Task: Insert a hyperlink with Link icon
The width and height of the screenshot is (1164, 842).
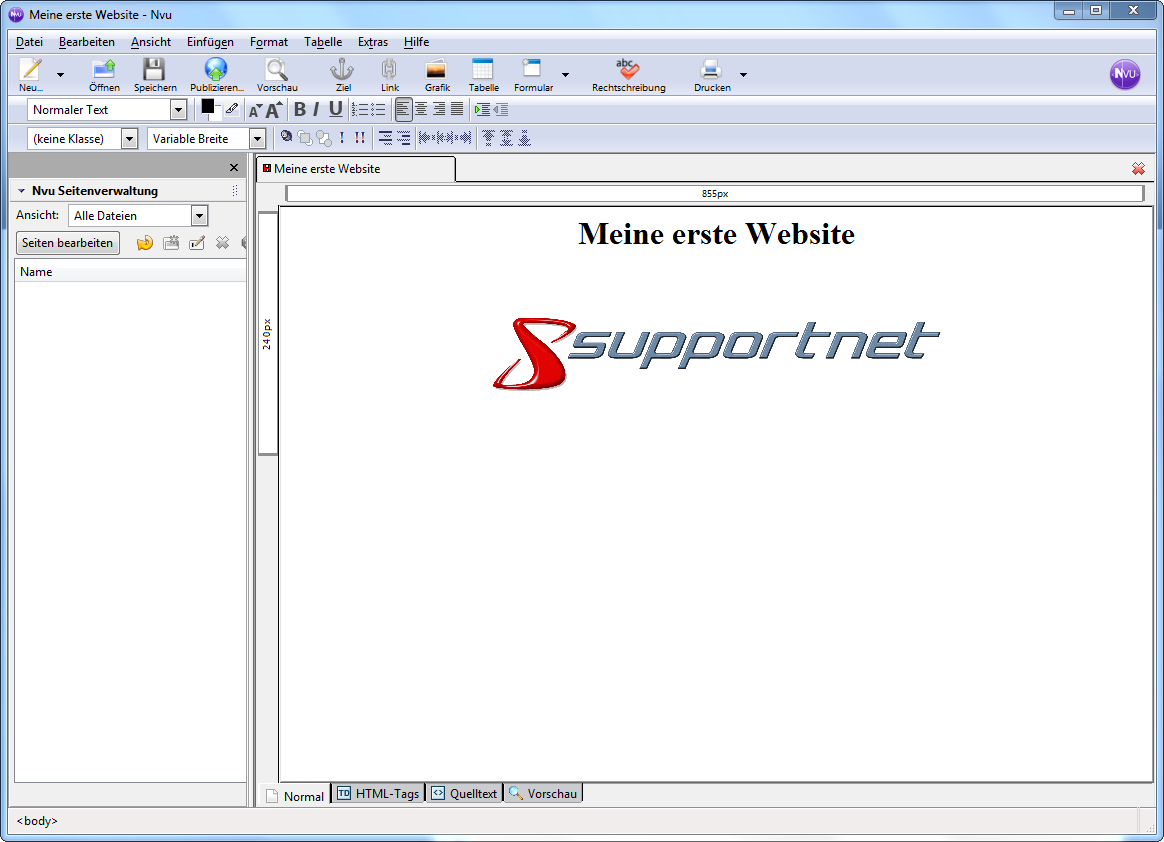Action: point(390,74)
